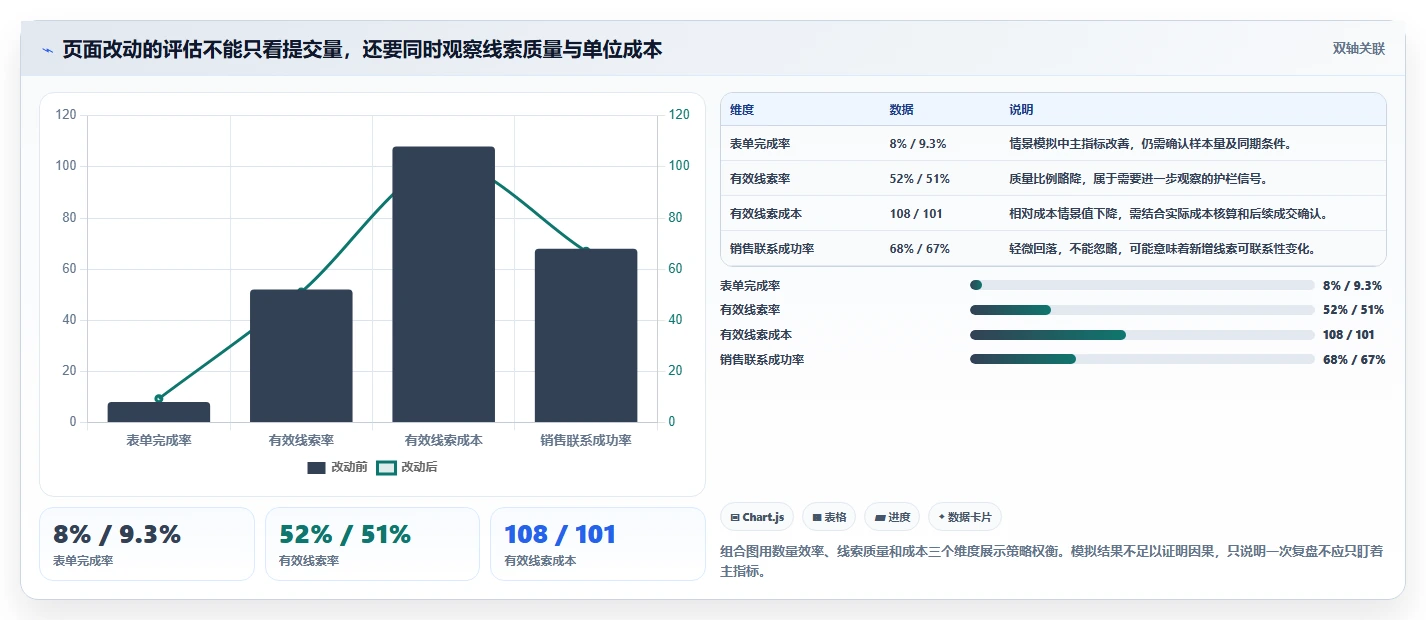
Task: Click the note starting 轻微回落
Action: point(1163,249)
